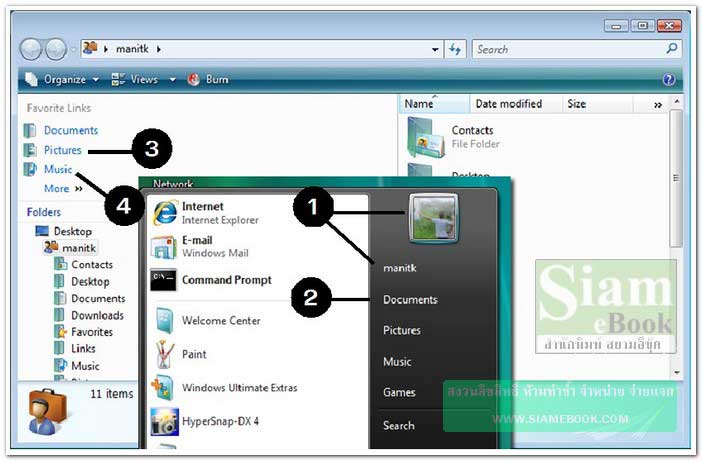The width and height of the screenshot is (702, 461).
Task: Sort files by the Name column header
Action: click(434, 103)
